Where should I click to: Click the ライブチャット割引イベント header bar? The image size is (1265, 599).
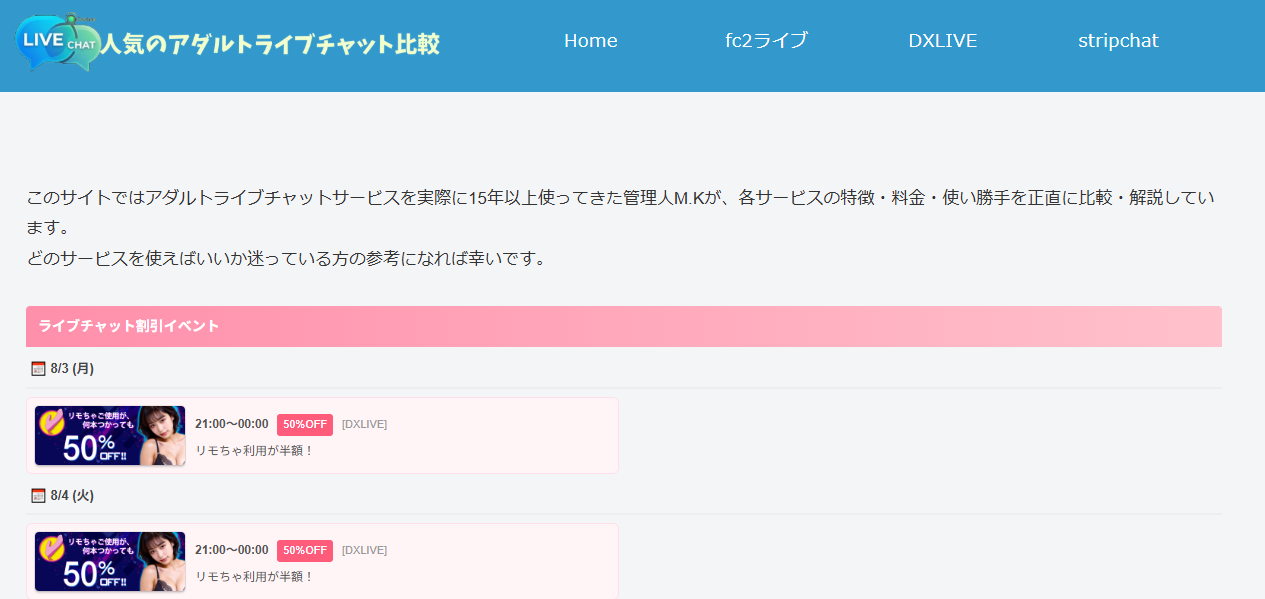(x=624, y=326)
